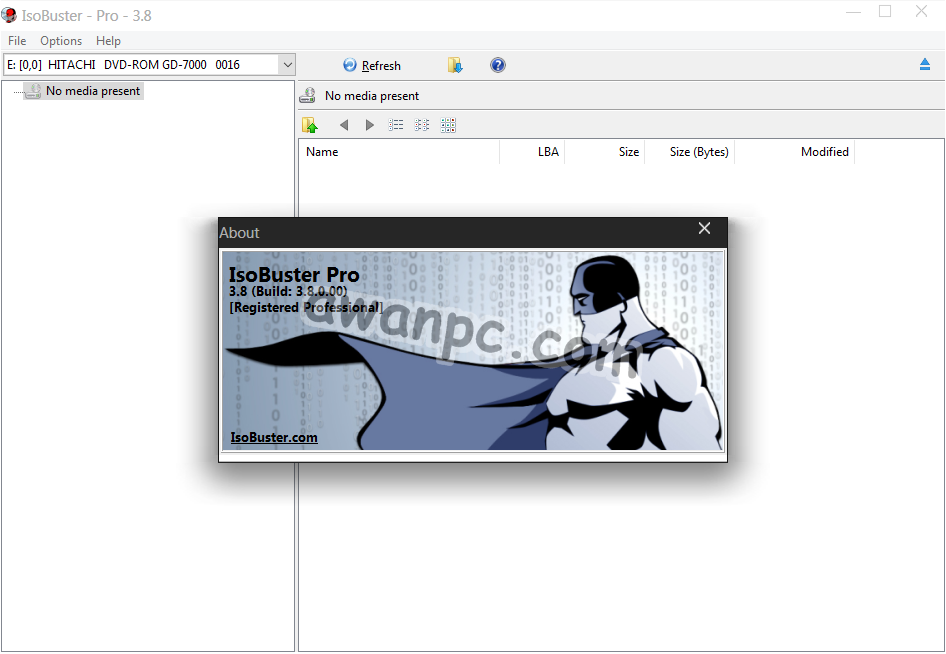This screenshot has width=946, height=654.
Task: Open the File menu
Action: click(x=17, y=40)
